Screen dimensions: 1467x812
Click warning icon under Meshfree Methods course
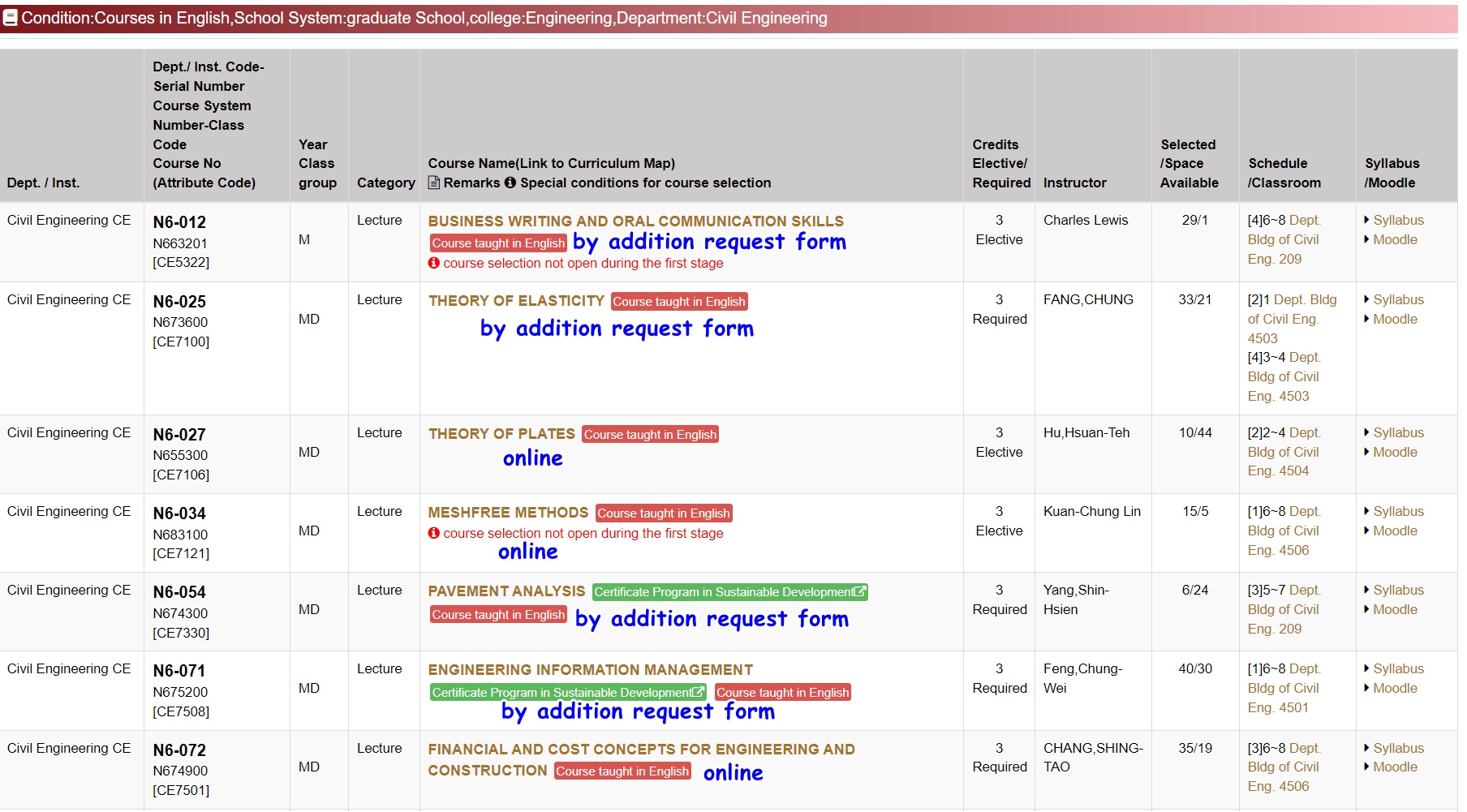434,533
